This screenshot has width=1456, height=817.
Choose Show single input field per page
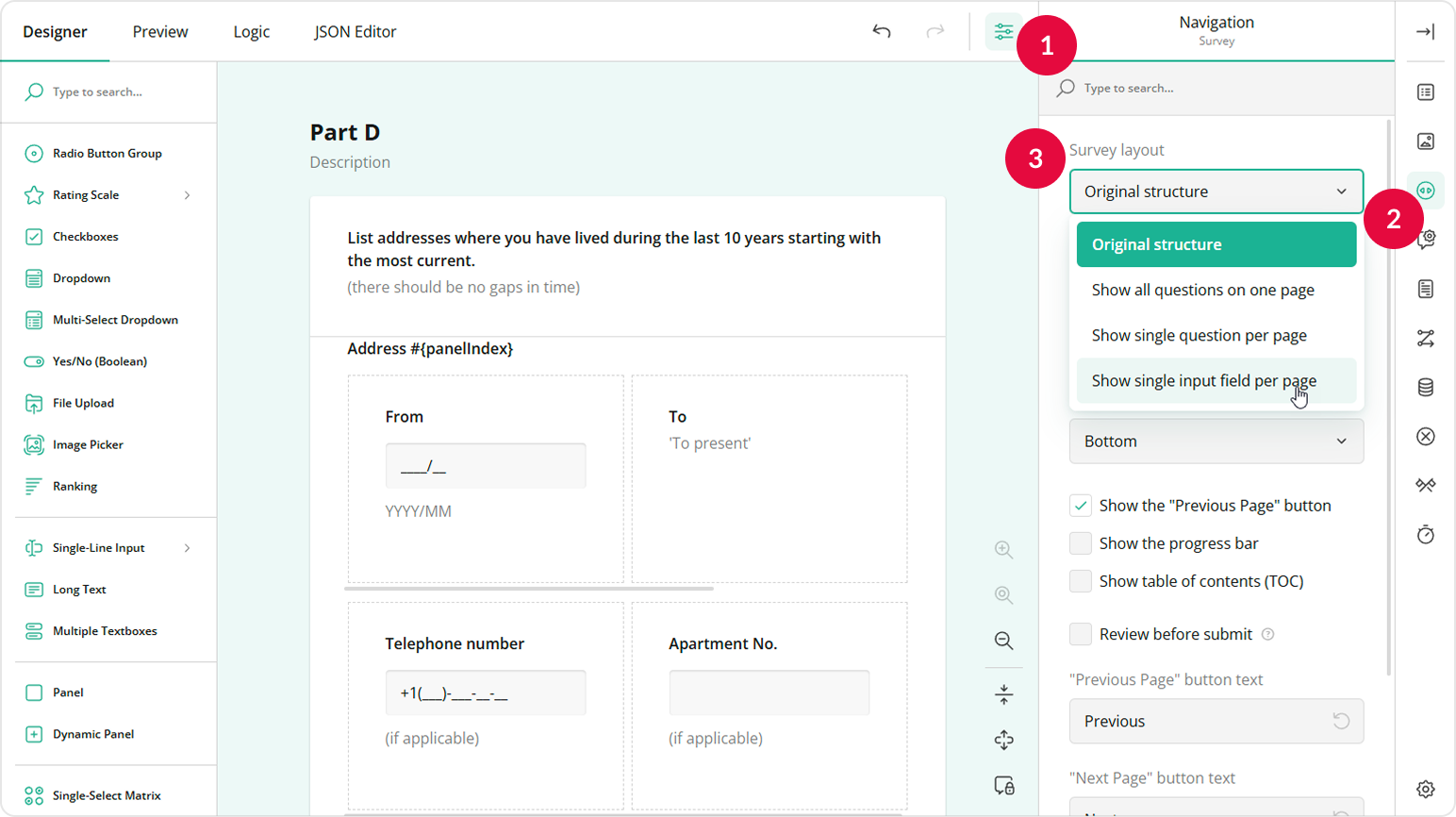point(1203,380)
